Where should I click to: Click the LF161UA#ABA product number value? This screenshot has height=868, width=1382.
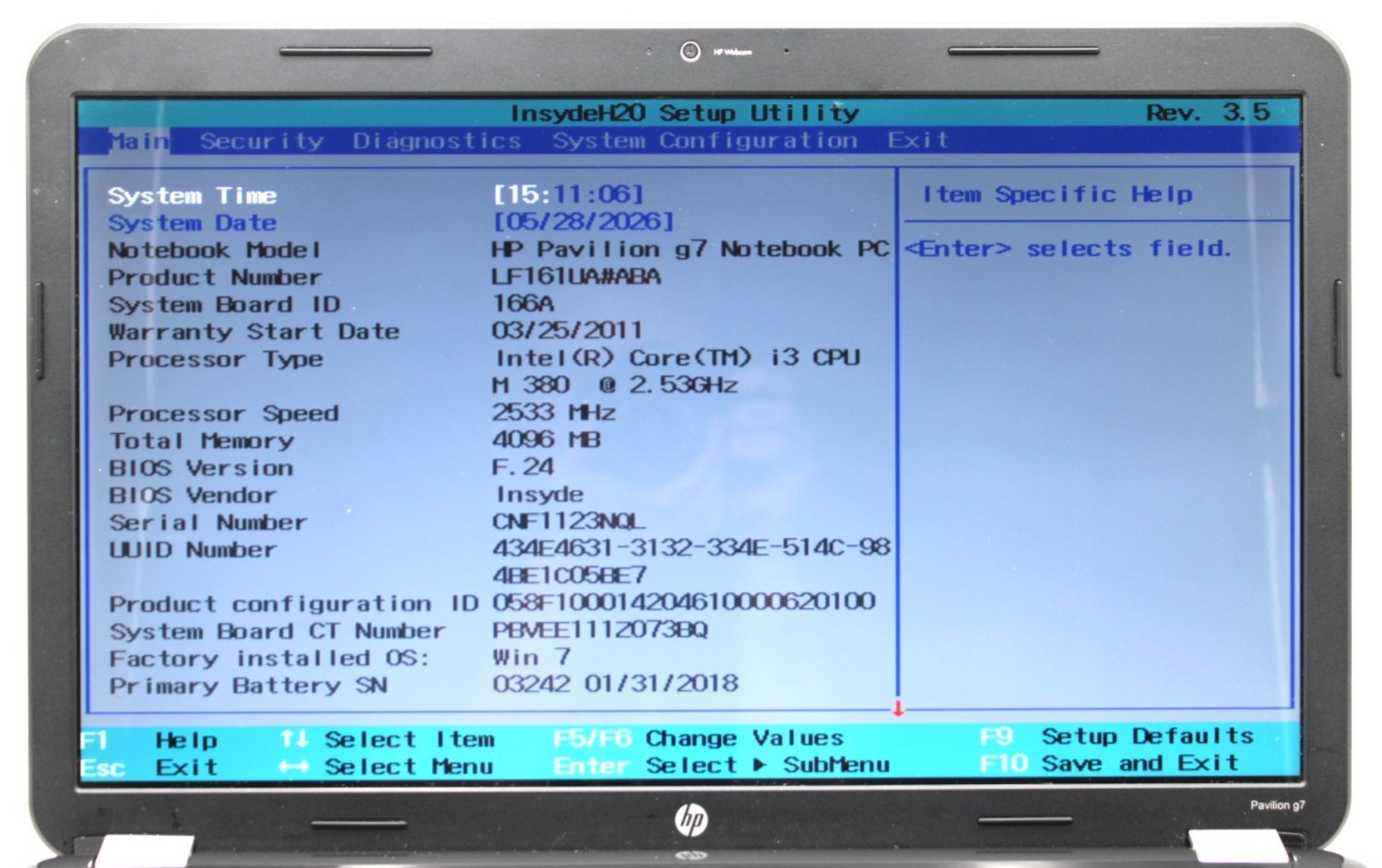tap(576, 276)
